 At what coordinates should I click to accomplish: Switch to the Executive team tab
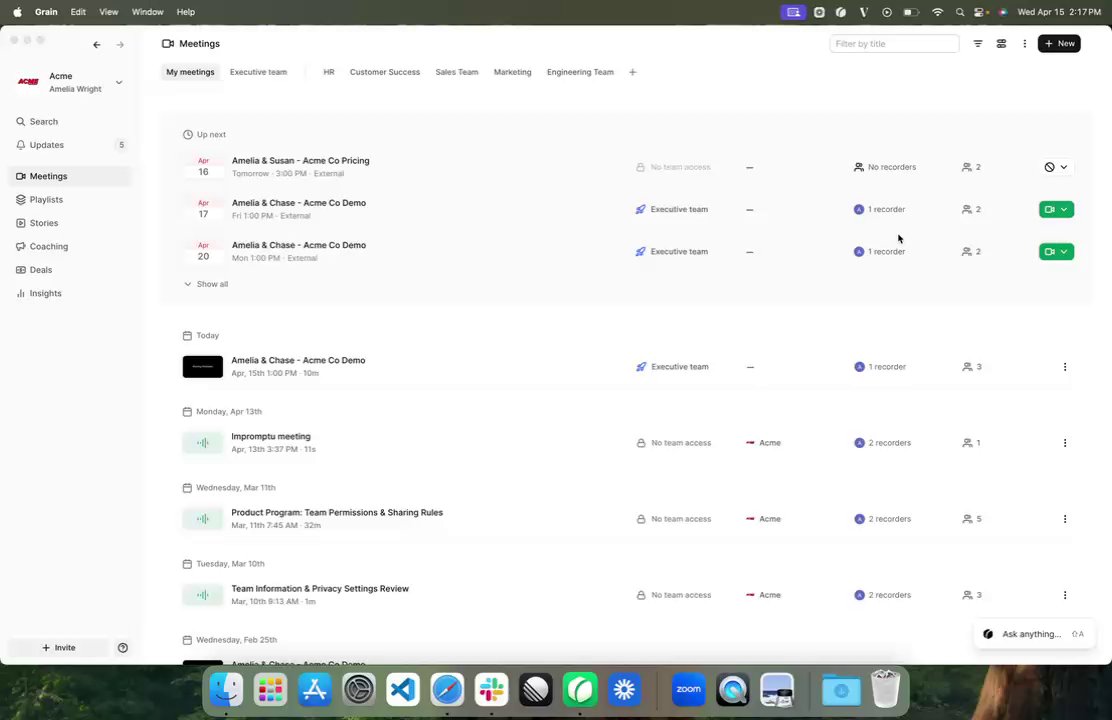[x=258, y=72]
